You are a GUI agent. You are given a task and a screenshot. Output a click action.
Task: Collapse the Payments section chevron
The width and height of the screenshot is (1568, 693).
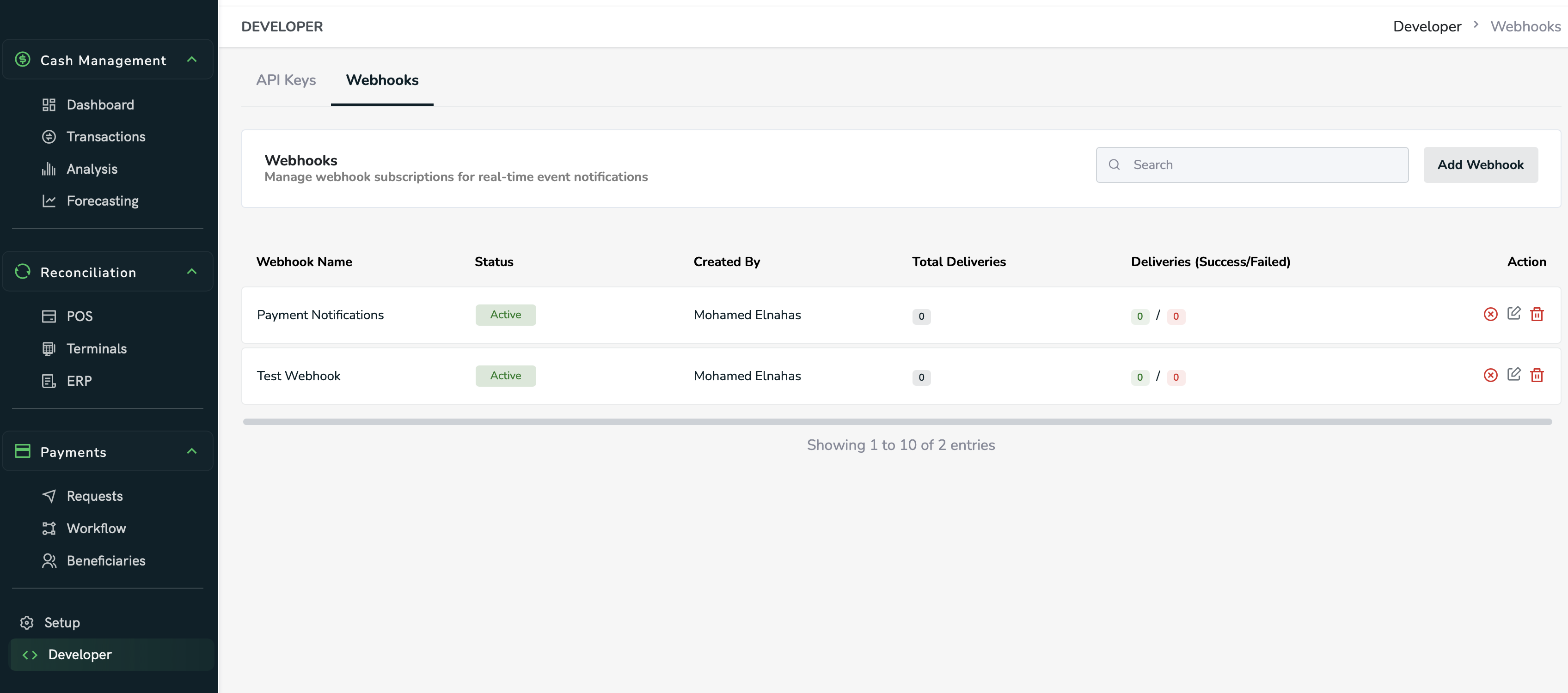pos(192,451)
